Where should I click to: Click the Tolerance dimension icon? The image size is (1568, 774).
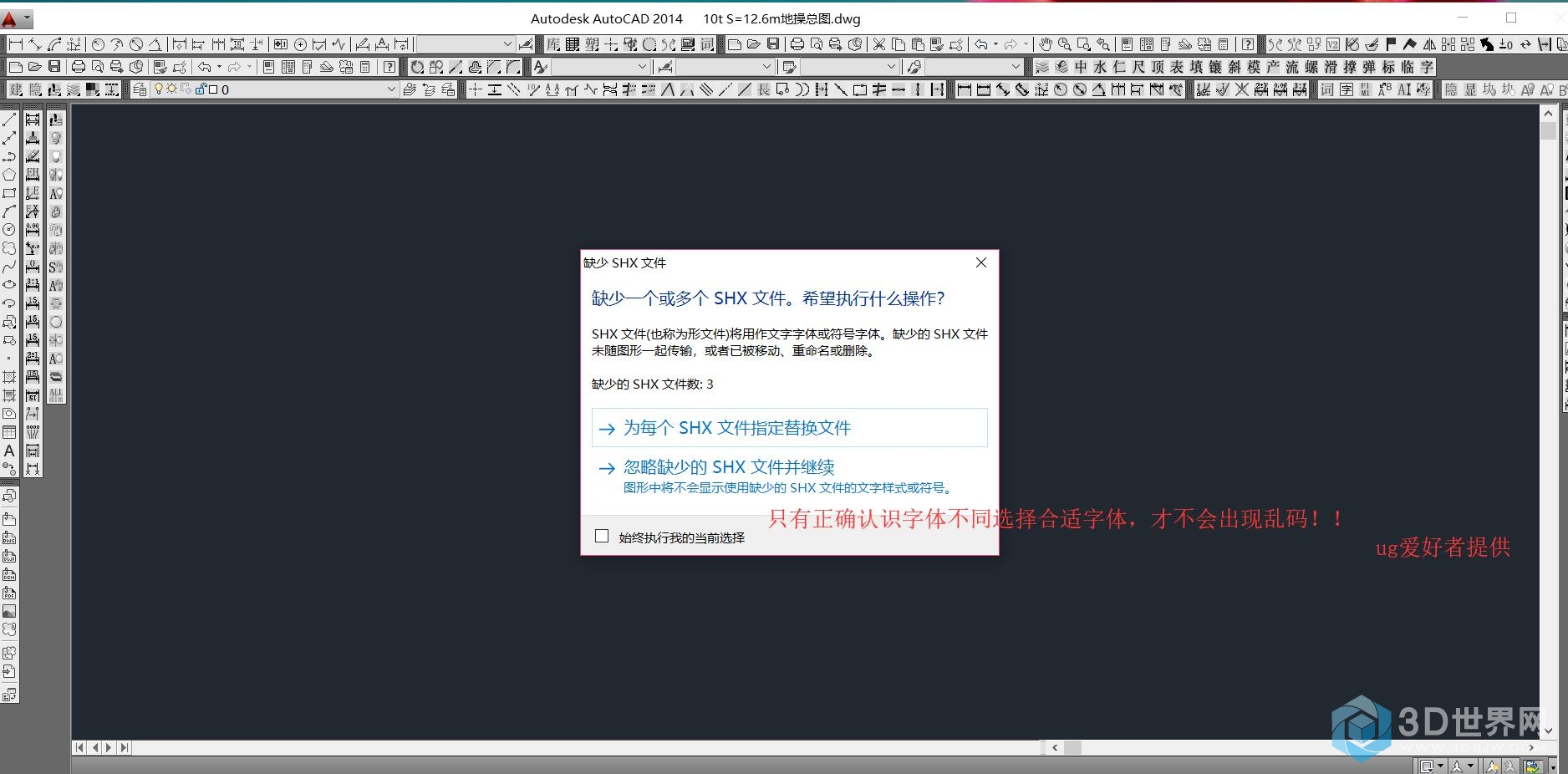pos(281,44)
